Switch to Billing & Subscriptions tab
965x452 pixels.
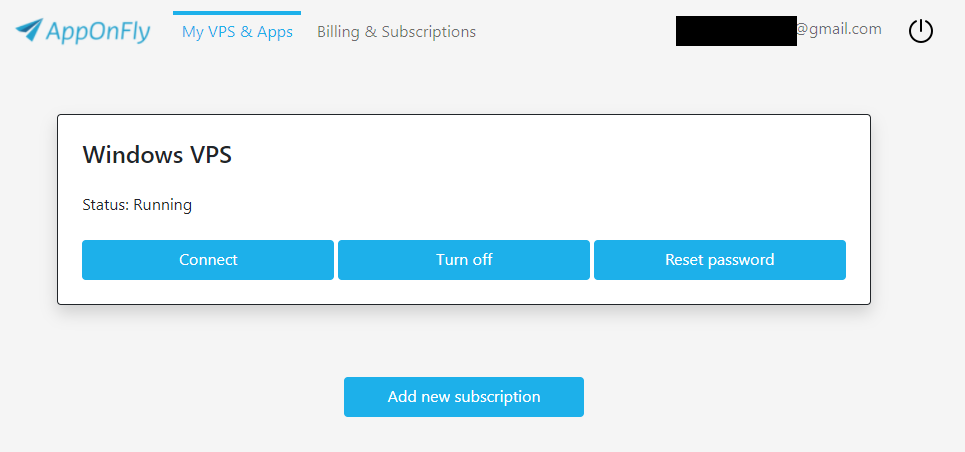click(x=396, y=32)
